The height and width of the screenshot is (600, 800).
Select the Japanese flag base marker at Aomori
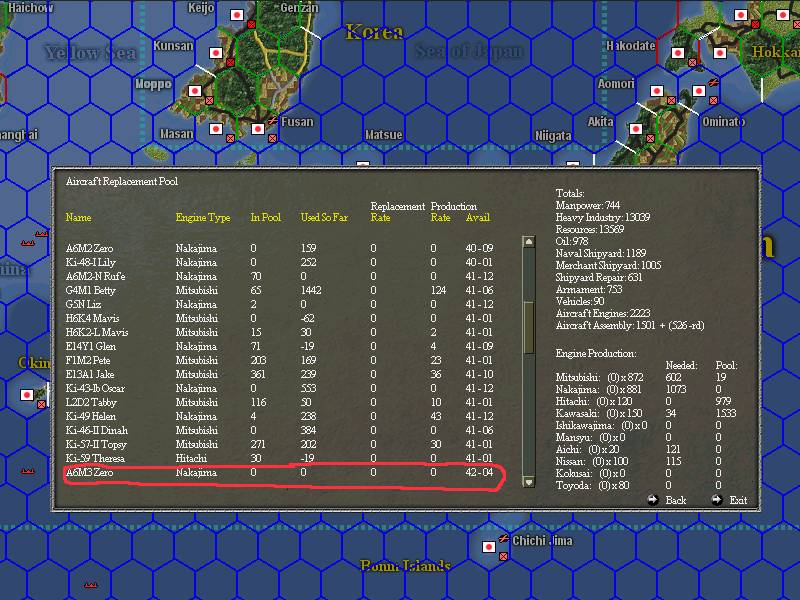(657, 91)
